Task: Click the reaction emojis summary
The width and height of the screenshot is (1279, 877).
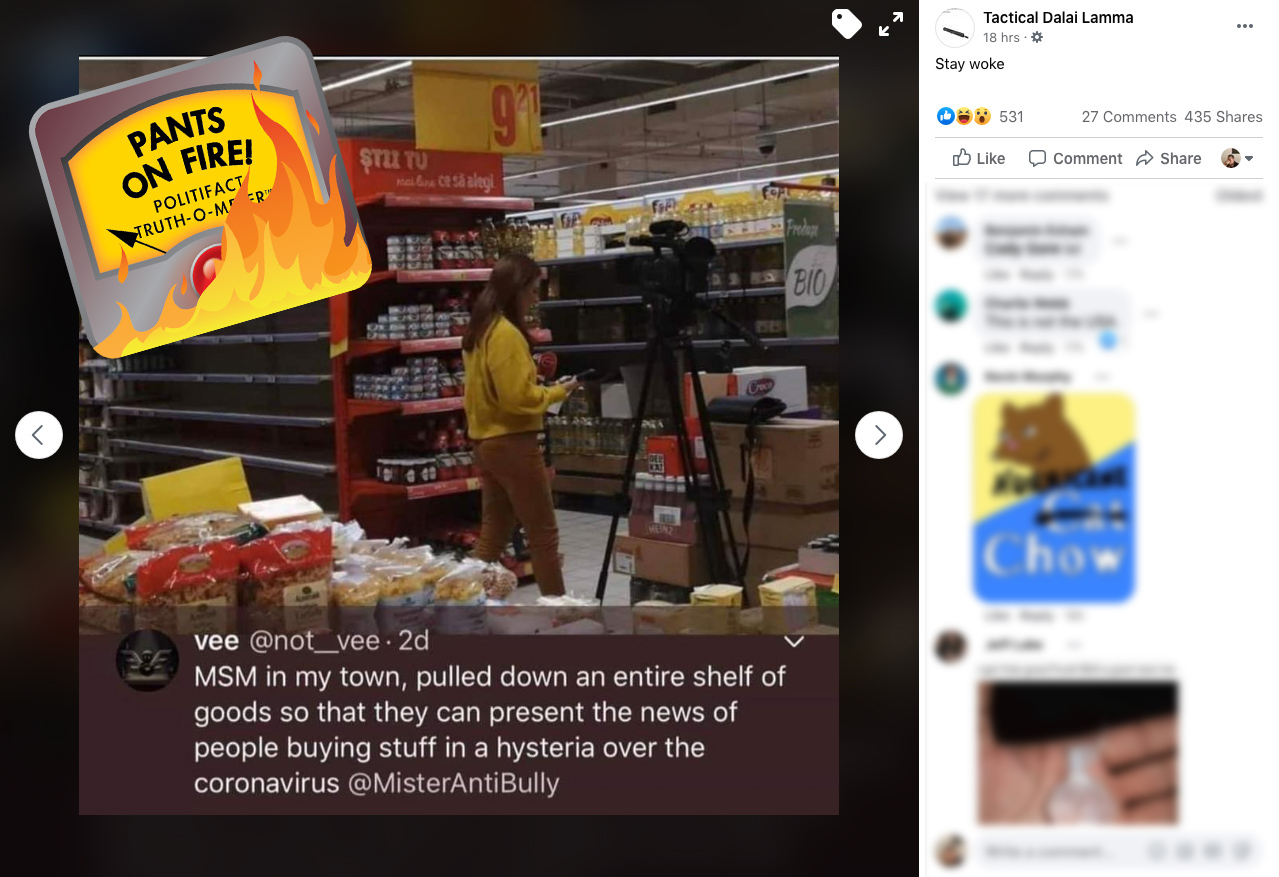Action: [x=964, y=117]
